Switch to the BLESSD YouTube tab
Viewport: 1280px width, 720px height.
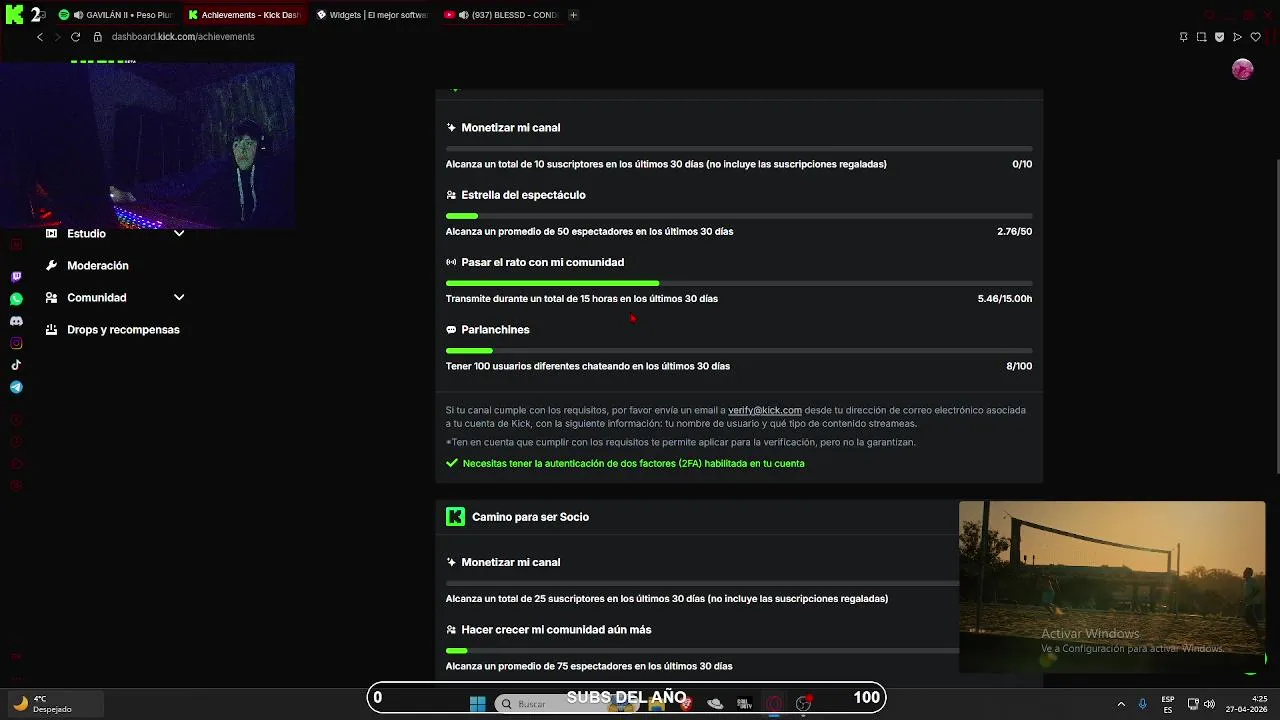click(x=500, y=15)
